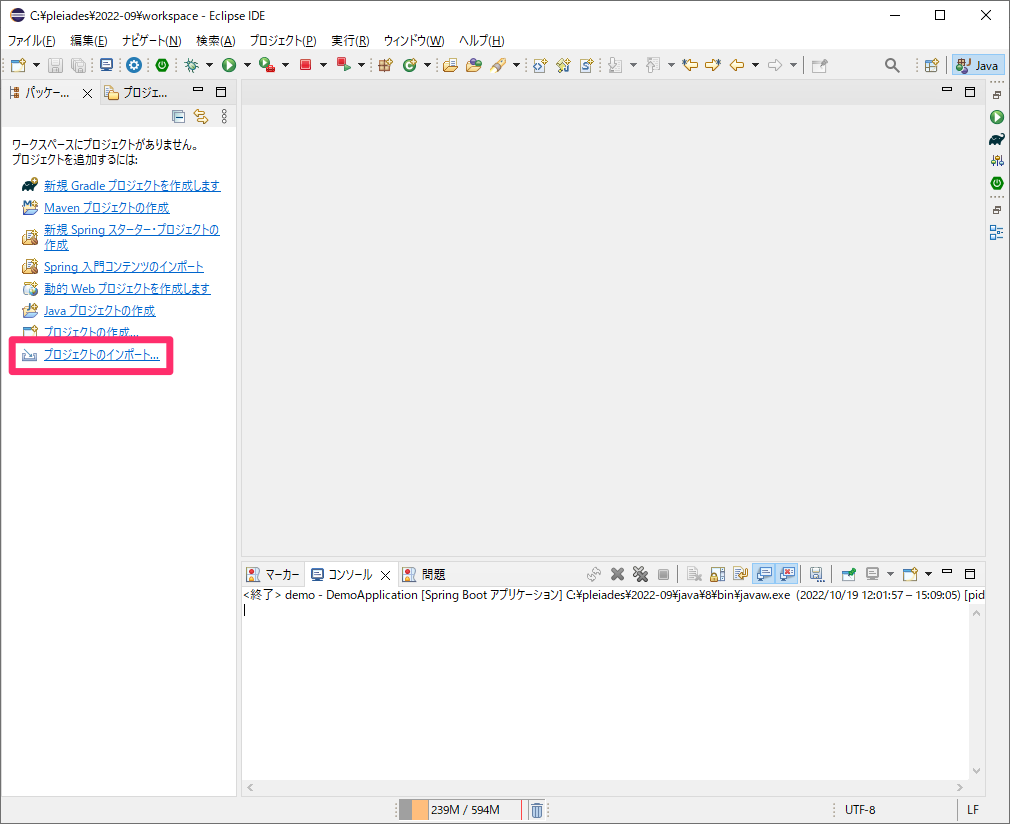
Task: Click the search magnifier icon
Action: 892,65
